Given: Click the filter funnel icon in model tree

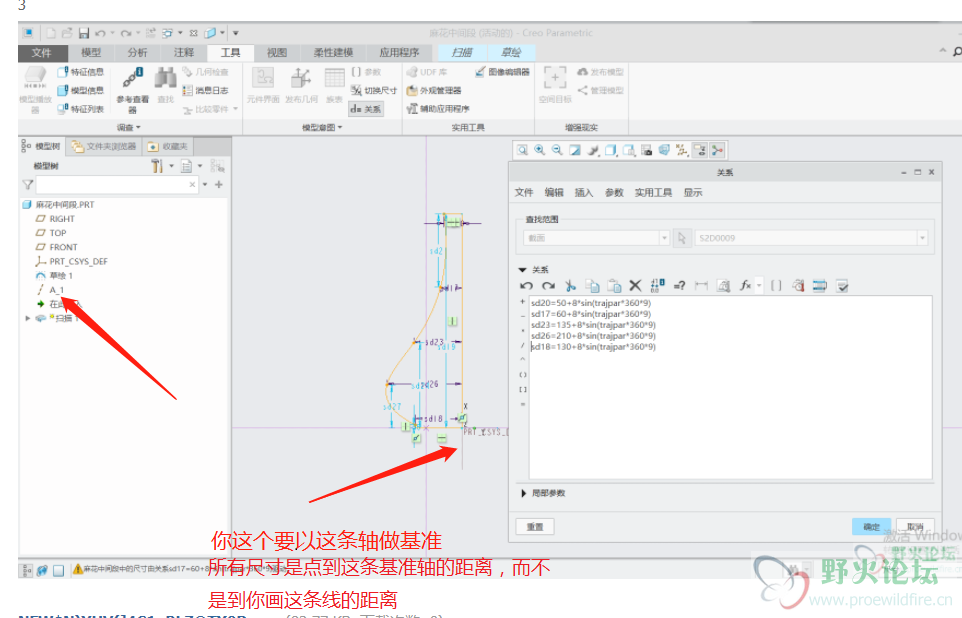Looking at the screenshot, I should pyautogui.click(x=28, y=185).
